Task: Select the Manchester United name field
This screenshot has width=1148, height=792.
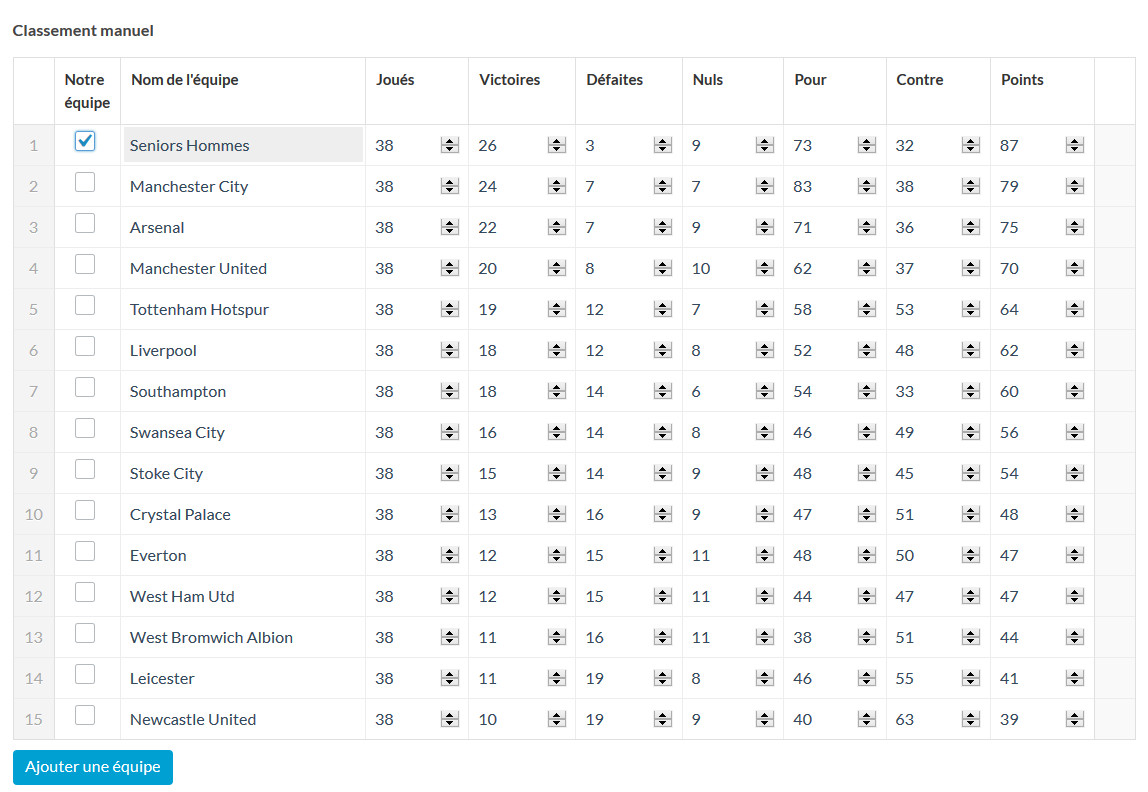Action: pyautogui.click(x=243, y=269)
